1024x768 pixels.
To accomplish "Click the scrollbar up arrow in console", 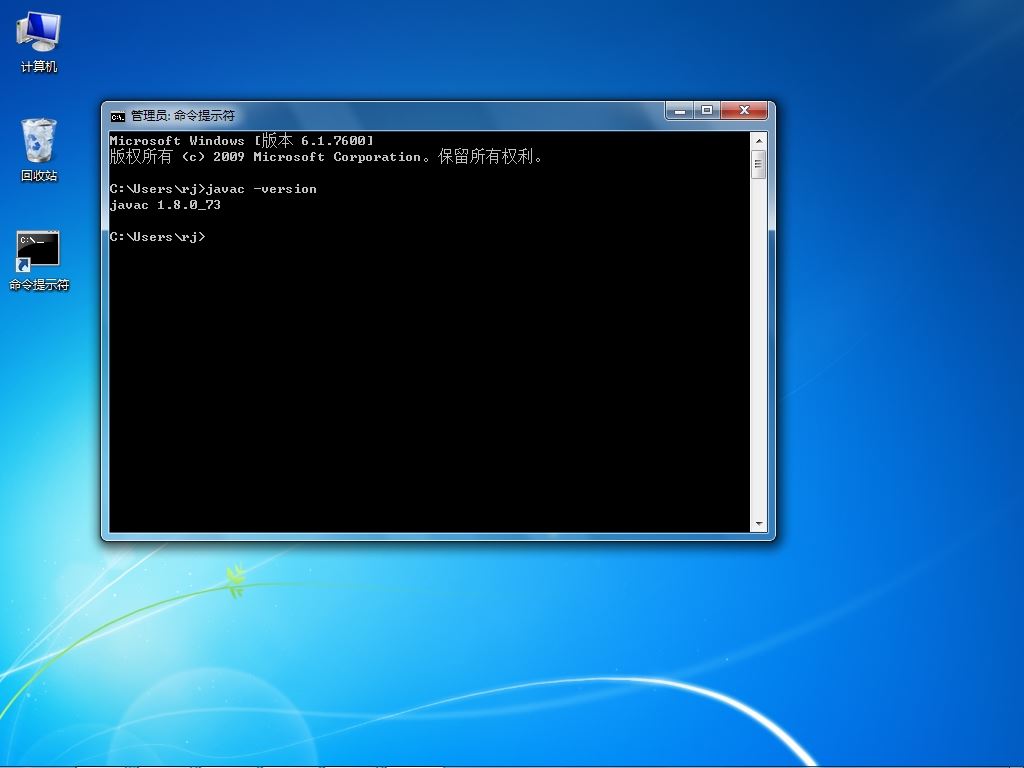I will point(759,140).
